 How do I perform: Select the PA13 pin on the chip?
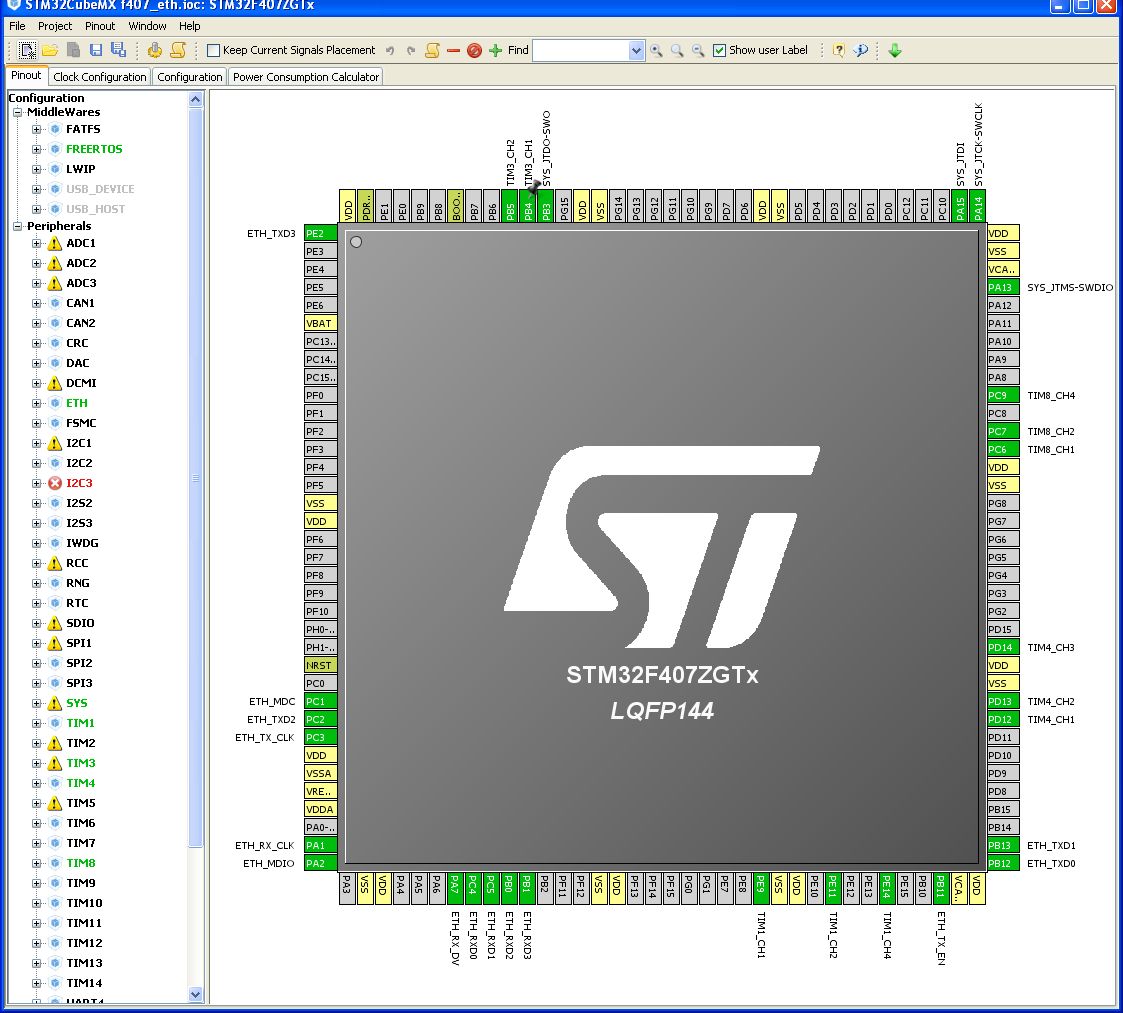[x=1002, y=288]
